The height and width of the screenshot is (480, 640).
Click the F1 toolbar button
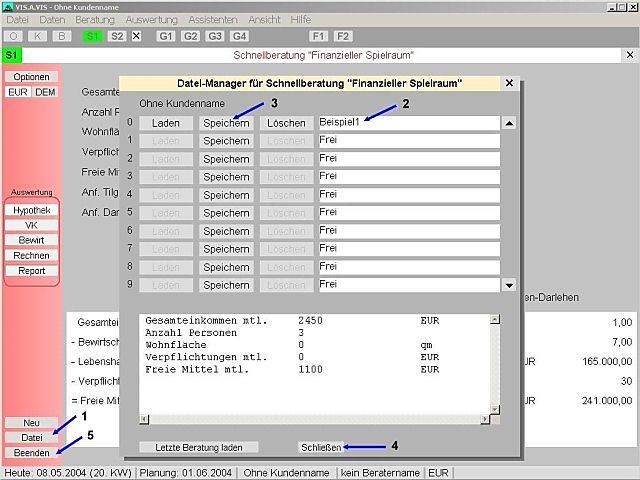[318, 36]
